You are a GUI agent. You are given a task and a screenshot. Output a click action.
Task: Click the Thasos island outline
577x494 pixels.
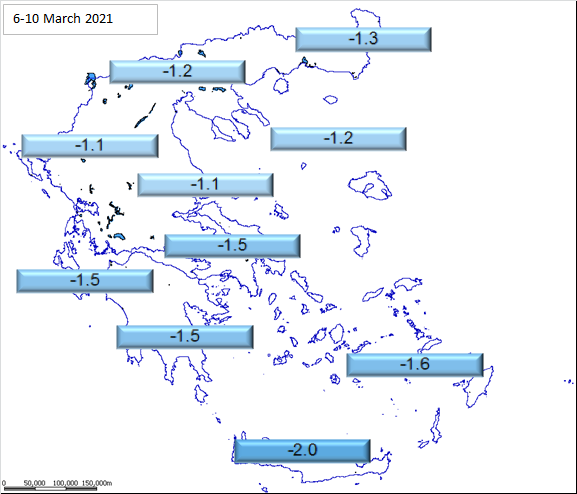pyautogui.click(x=281, y=86)
